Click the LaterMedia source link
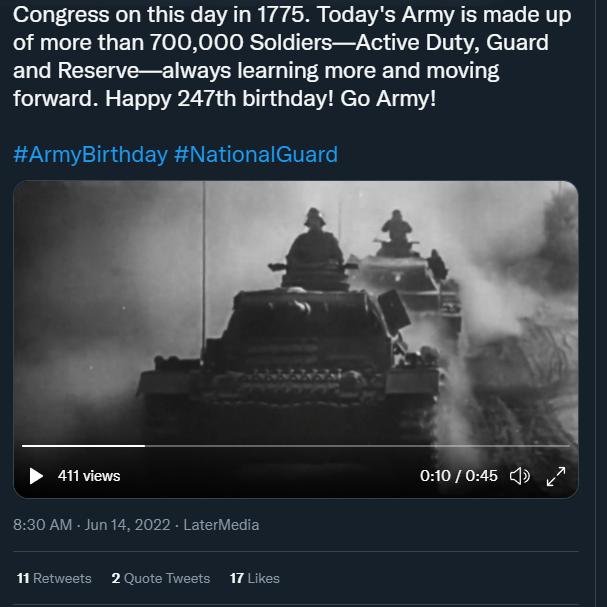607x607 pixels. click(221, 524)
